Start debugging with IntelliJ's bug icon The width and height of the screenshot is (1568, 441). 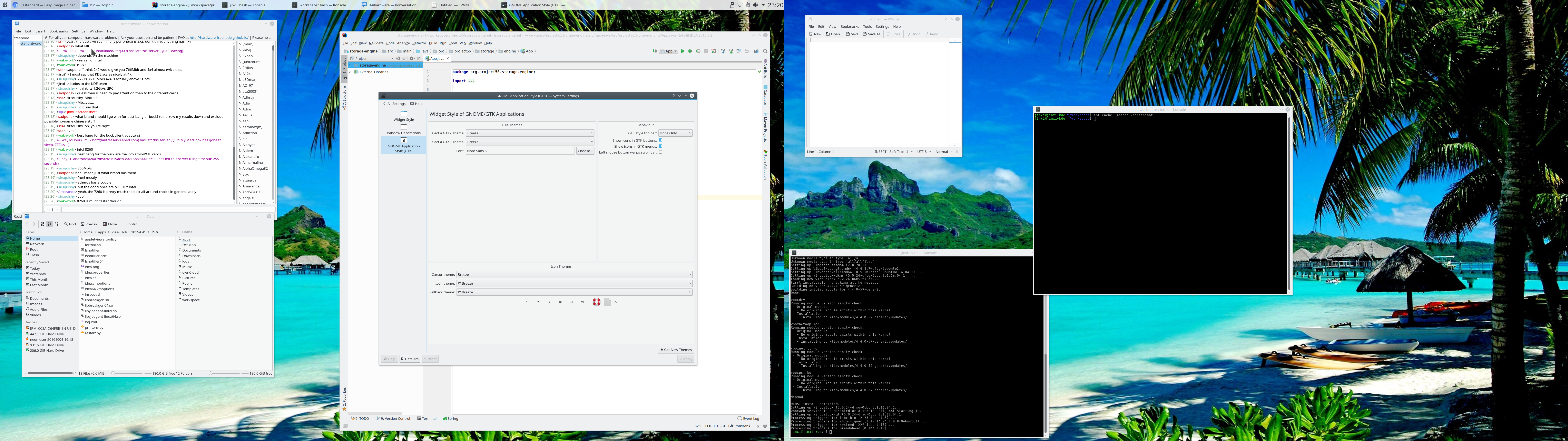coord(690,51)
